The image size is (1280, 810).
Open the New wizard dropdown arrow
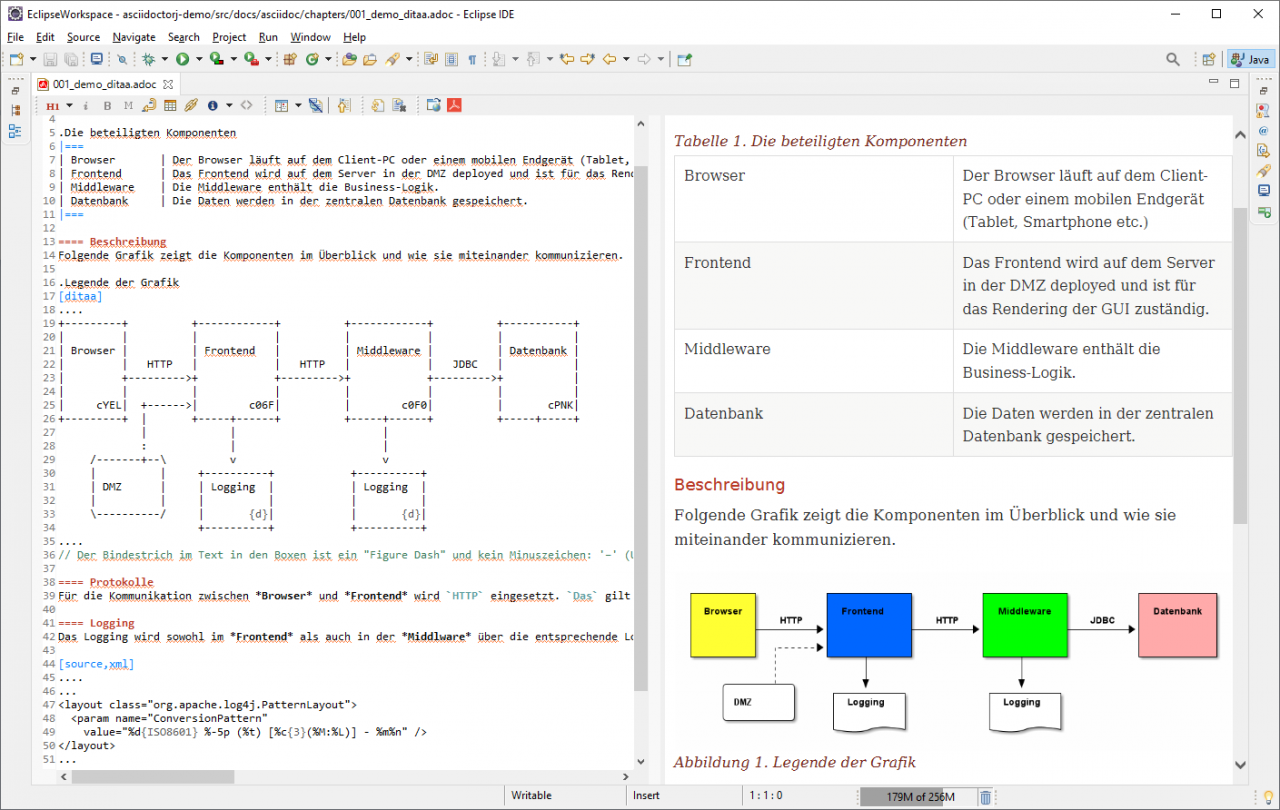click(33, 59)
